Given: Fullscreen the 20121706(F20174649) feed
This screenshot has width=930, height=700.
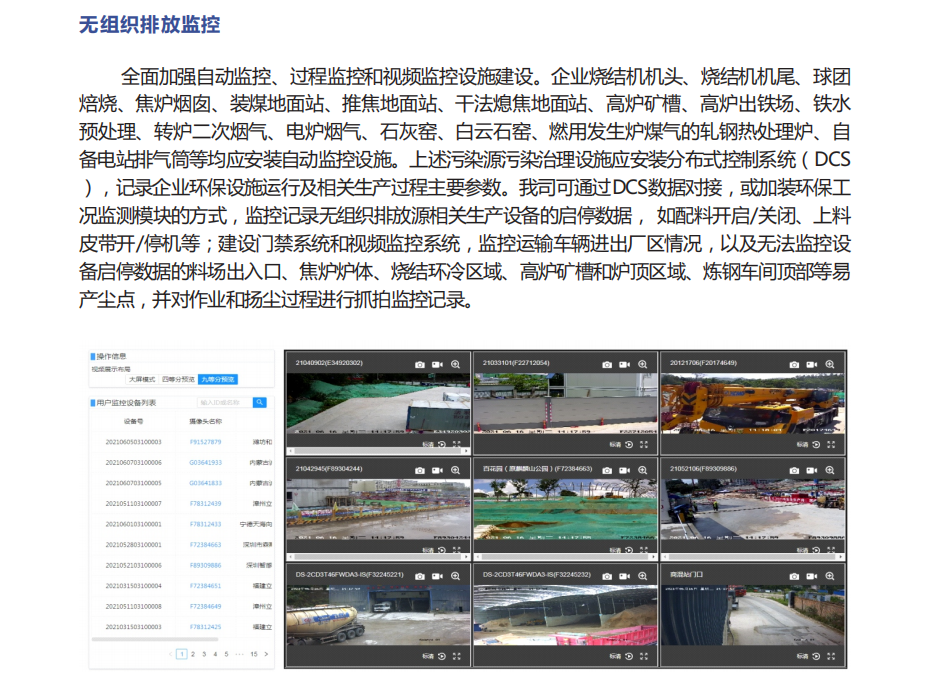Looking at the screenshot, I should point(831,444).
